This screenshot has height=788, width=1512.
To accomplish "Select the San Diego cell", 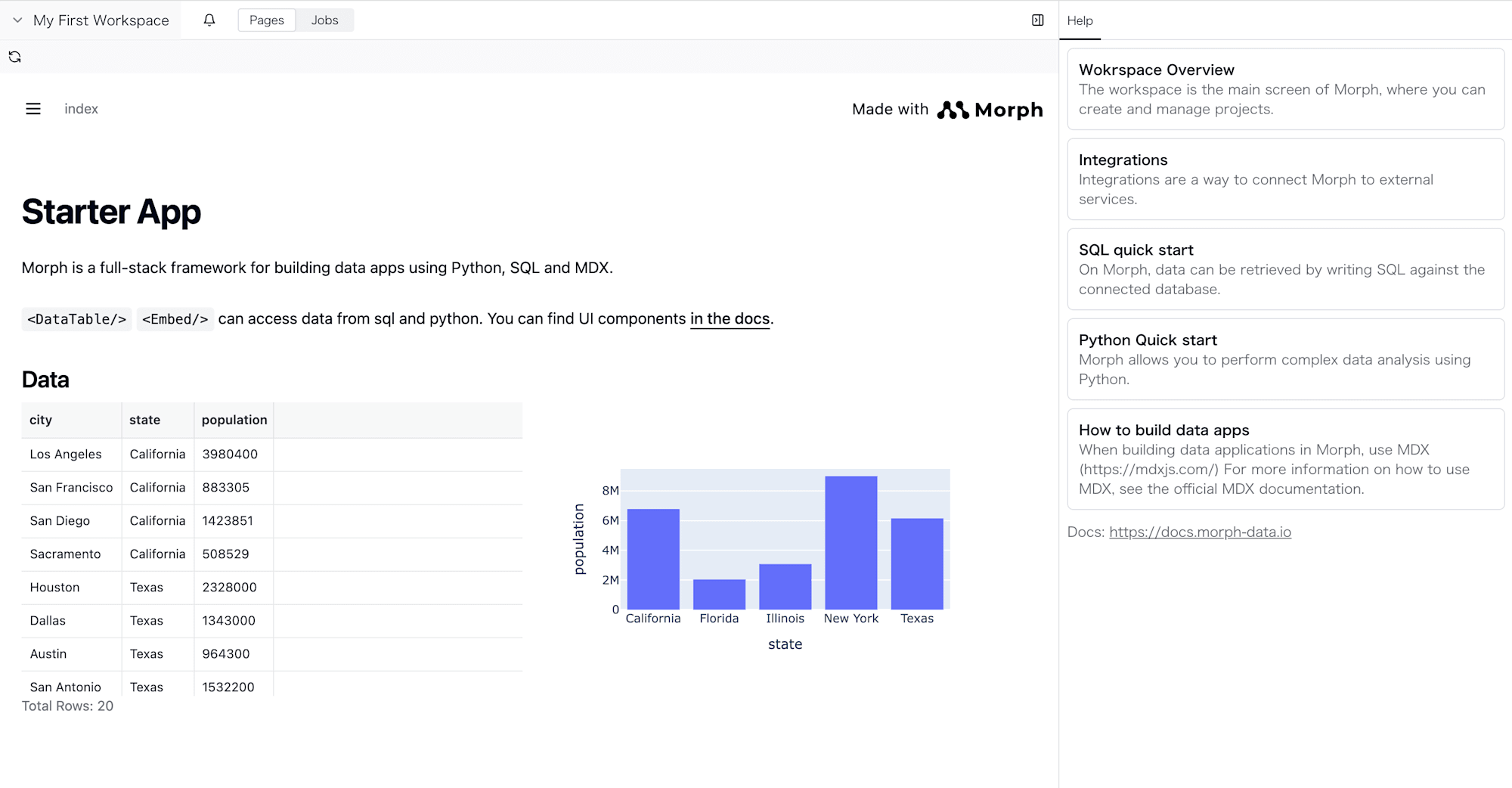I will (x=72, y=521).
